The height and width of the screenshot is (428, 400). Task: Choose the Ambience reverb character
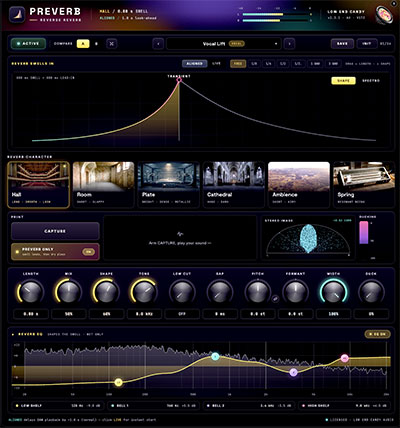[299, 185]
